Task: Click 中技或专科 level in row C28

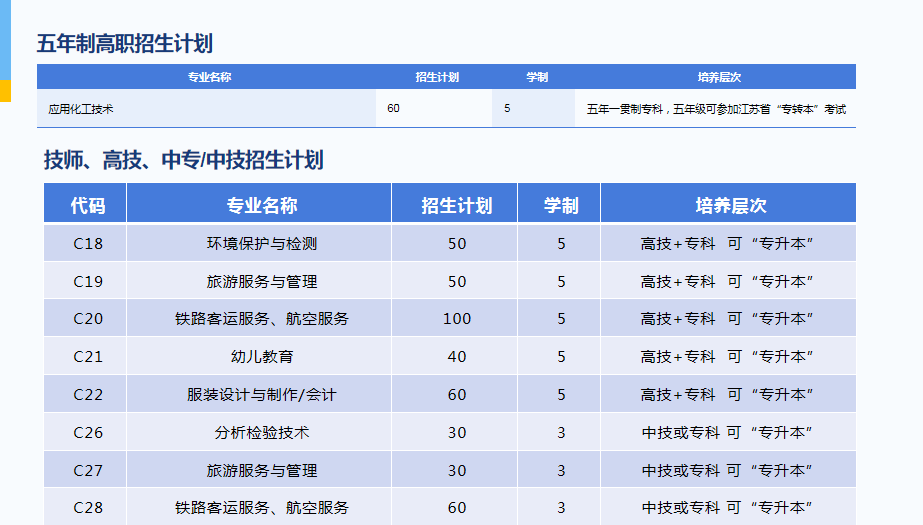Action: 680,508
